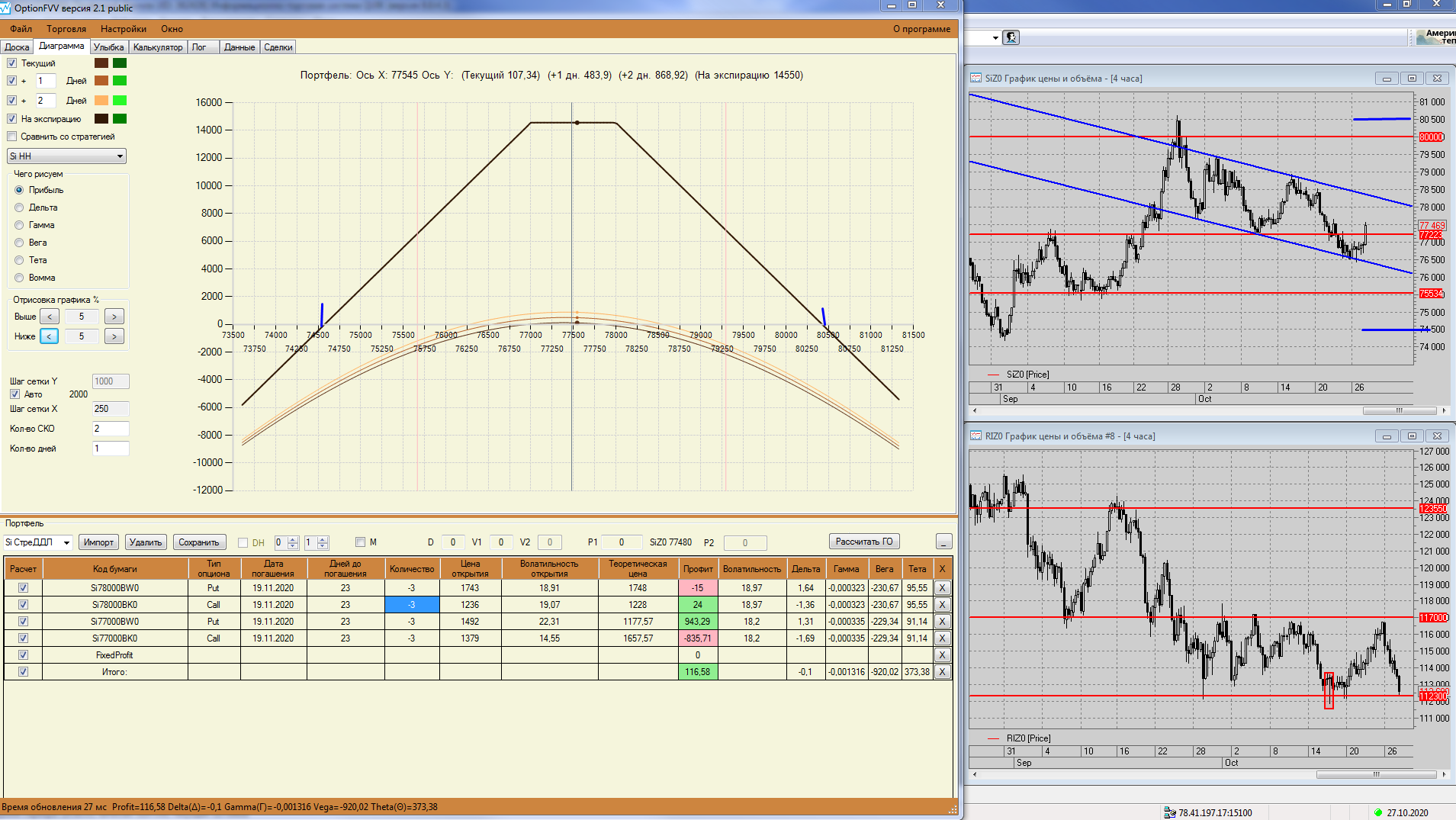Expand the Si СтреДДЛ portfolio dropdown
1456x820 pixels.
[66, 542]
